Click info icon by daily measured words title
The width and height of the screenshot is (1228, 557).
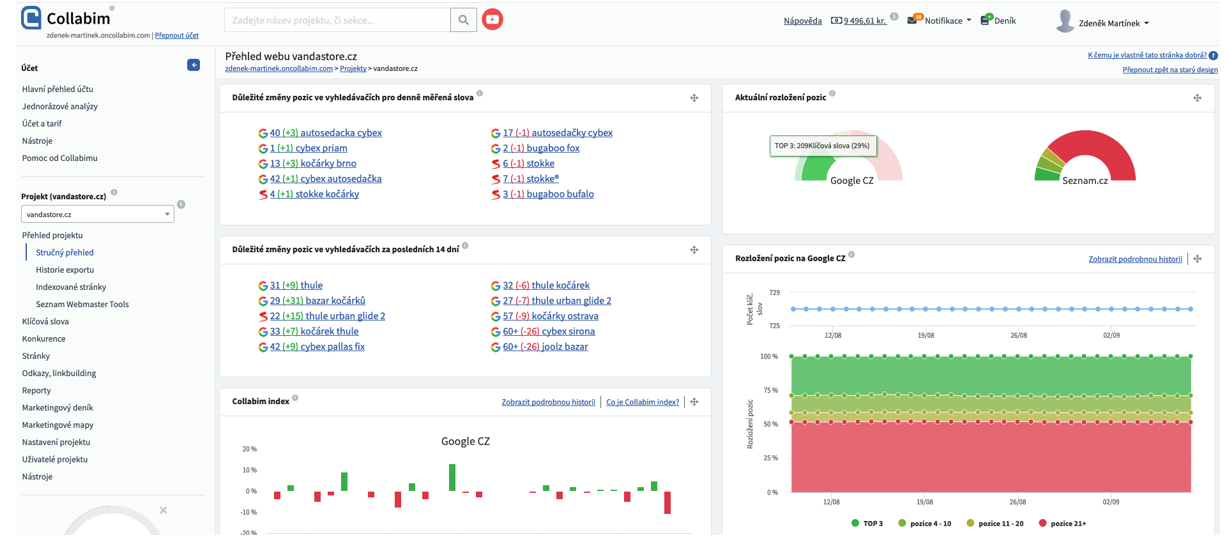[480, 94]
